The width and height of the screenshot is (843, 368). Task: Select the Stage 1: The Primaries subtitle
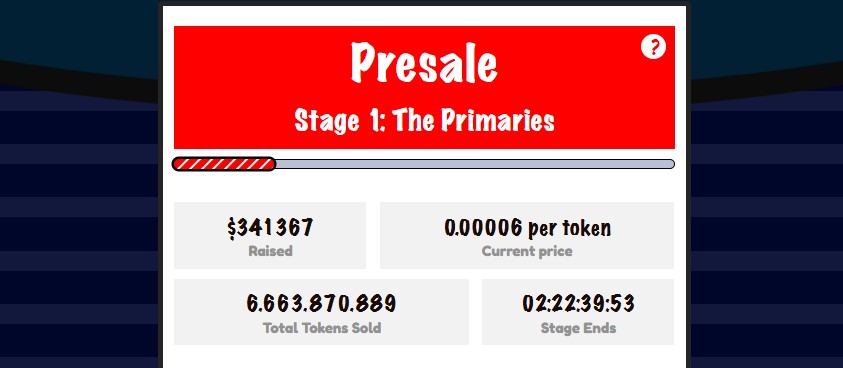424,121
